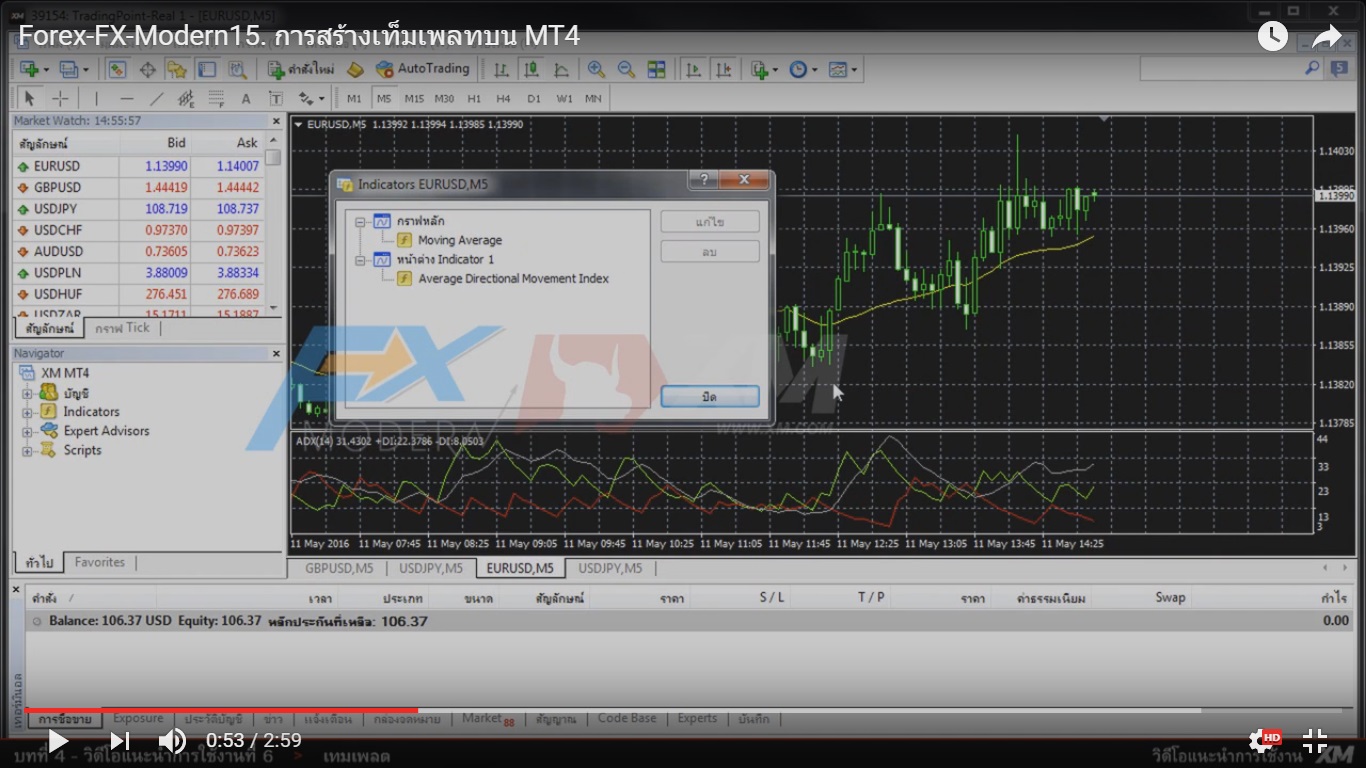Toggle the AutoTrading button
1366x768 pixels.
pos(422,69)
